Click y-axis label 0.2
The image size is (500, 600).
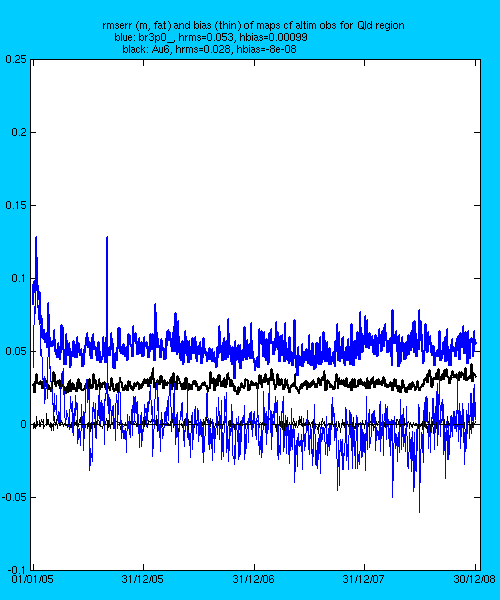pyautogui.click(x=19, y=132)
